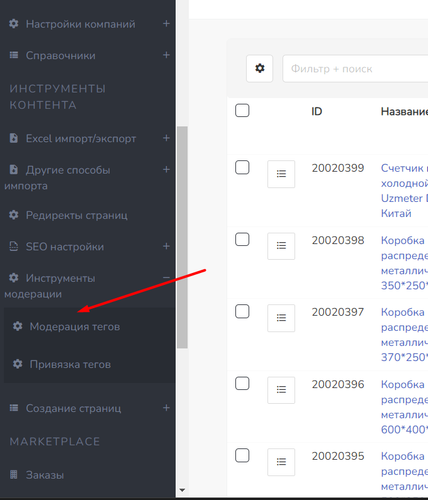
Task: Open list menu icon for product 20020399
Action: [x=281, y=174]
